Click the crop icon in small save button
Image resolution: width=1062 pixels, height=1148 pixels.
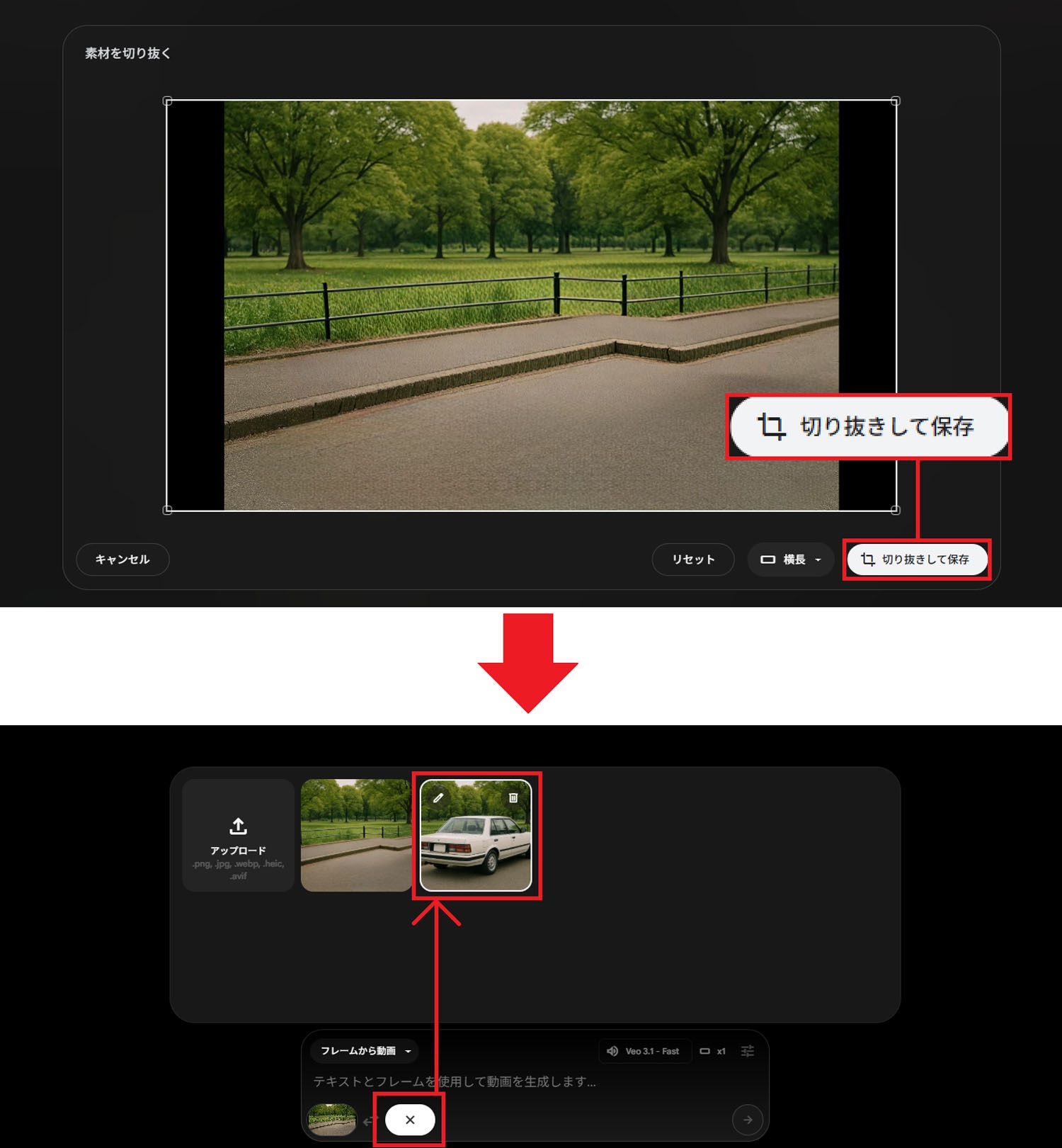tap(867, 559)
